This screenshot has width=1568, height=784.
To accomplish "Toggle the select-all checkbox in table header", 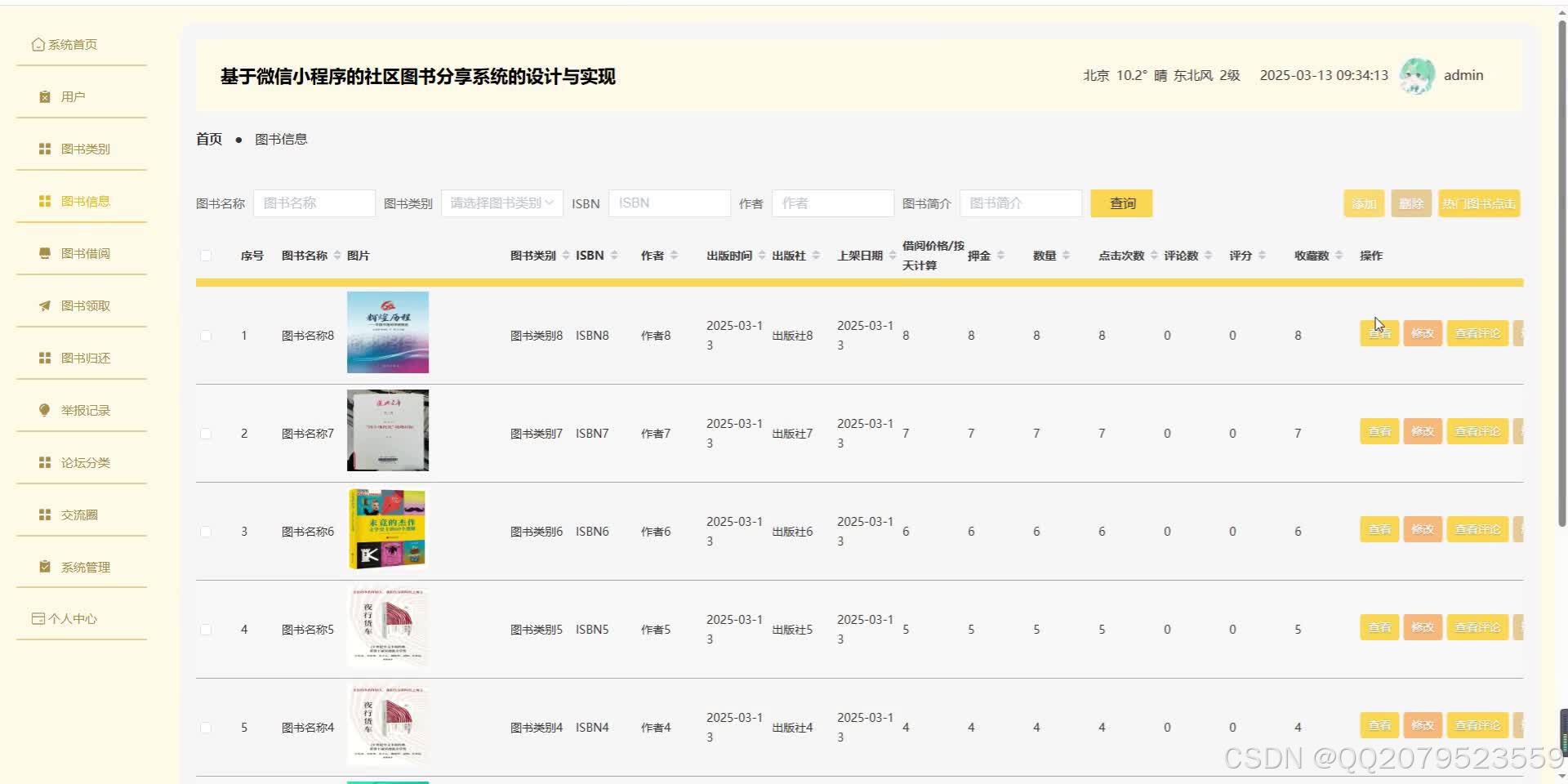I will click(206, 256).
